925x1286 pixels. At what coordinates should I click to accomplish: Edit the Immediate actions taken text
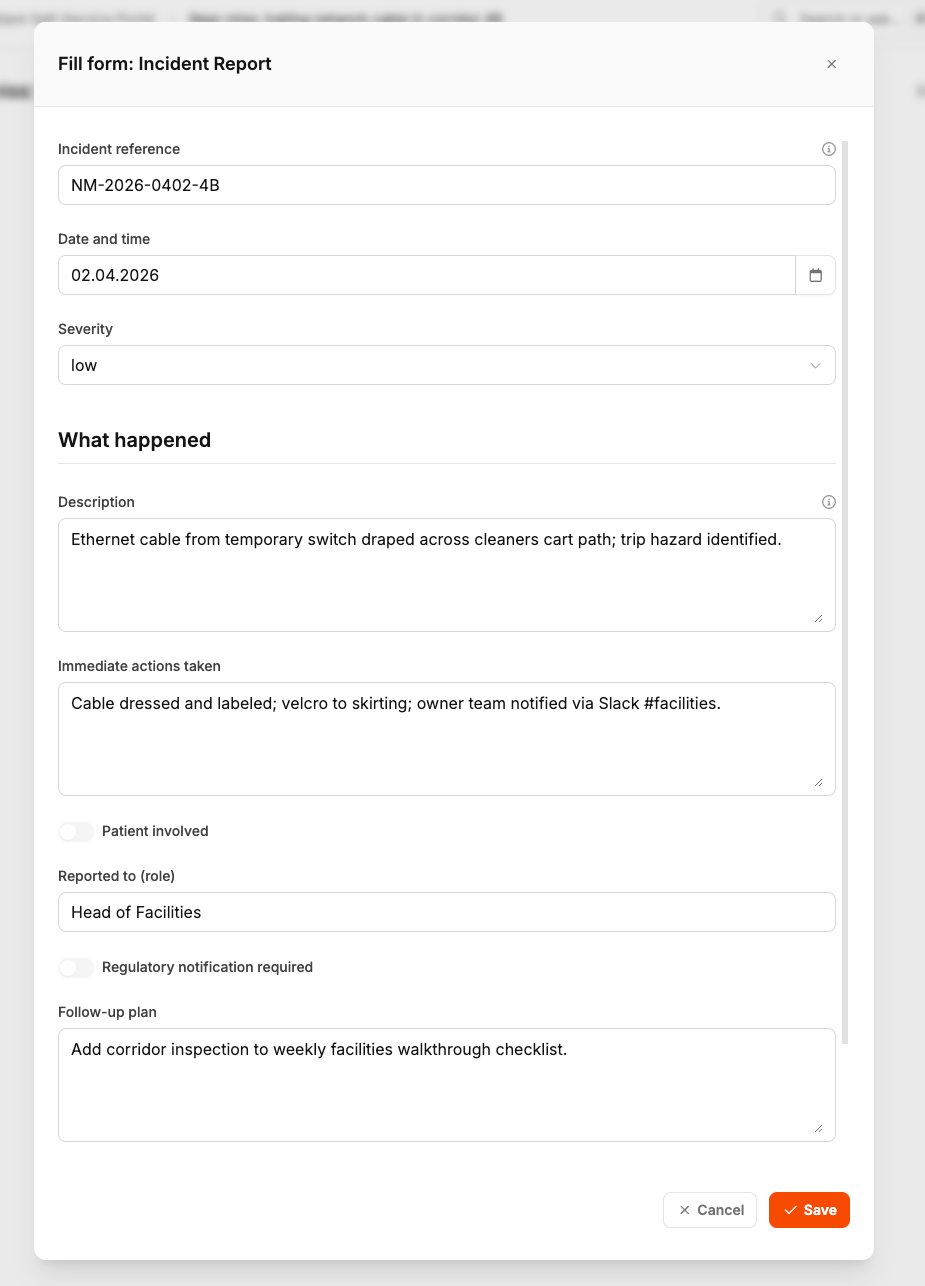pyautogui.click(x=446, y=739)
